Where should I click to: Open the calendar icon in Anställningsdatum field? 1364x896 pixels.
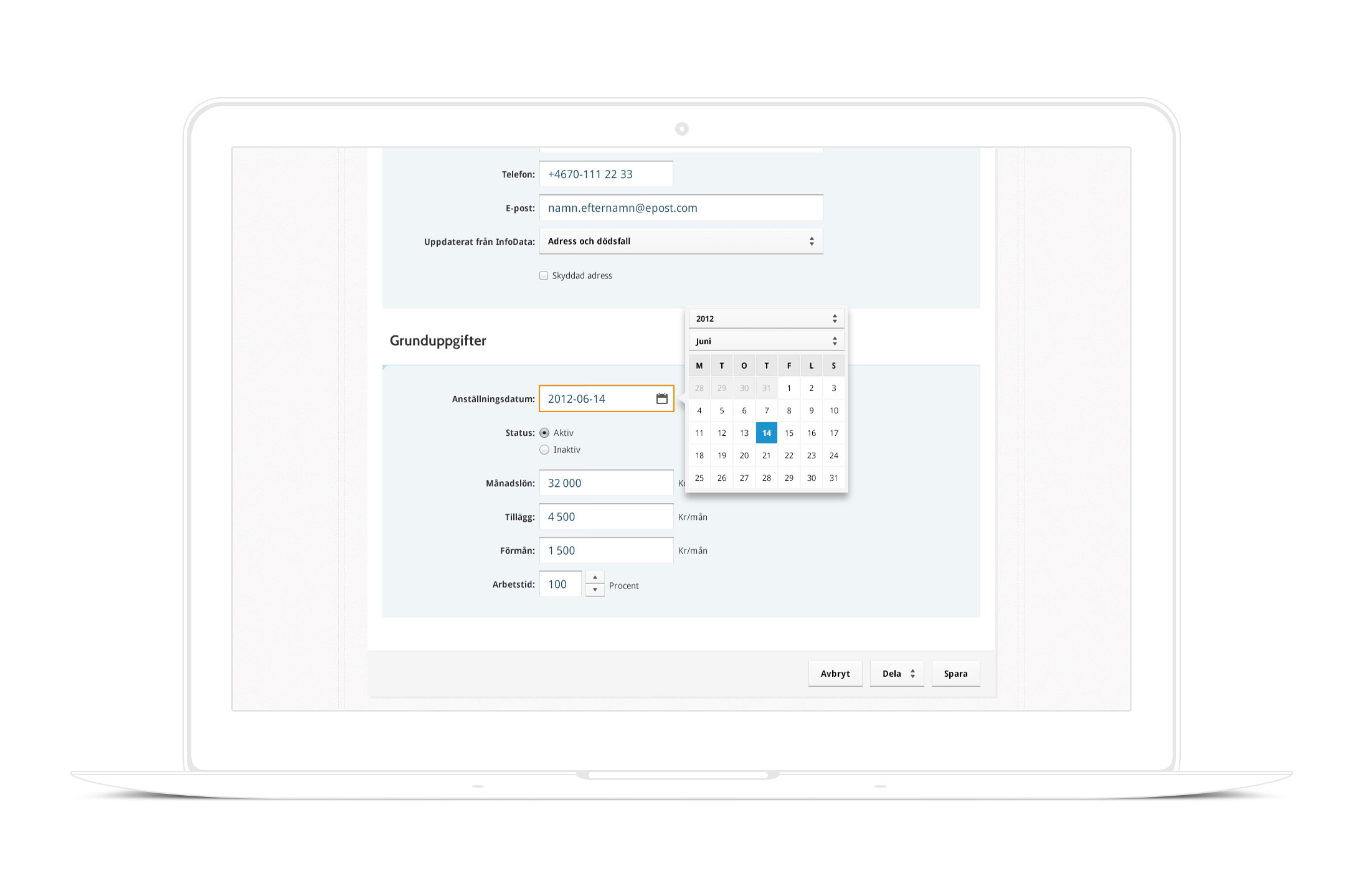661,398
